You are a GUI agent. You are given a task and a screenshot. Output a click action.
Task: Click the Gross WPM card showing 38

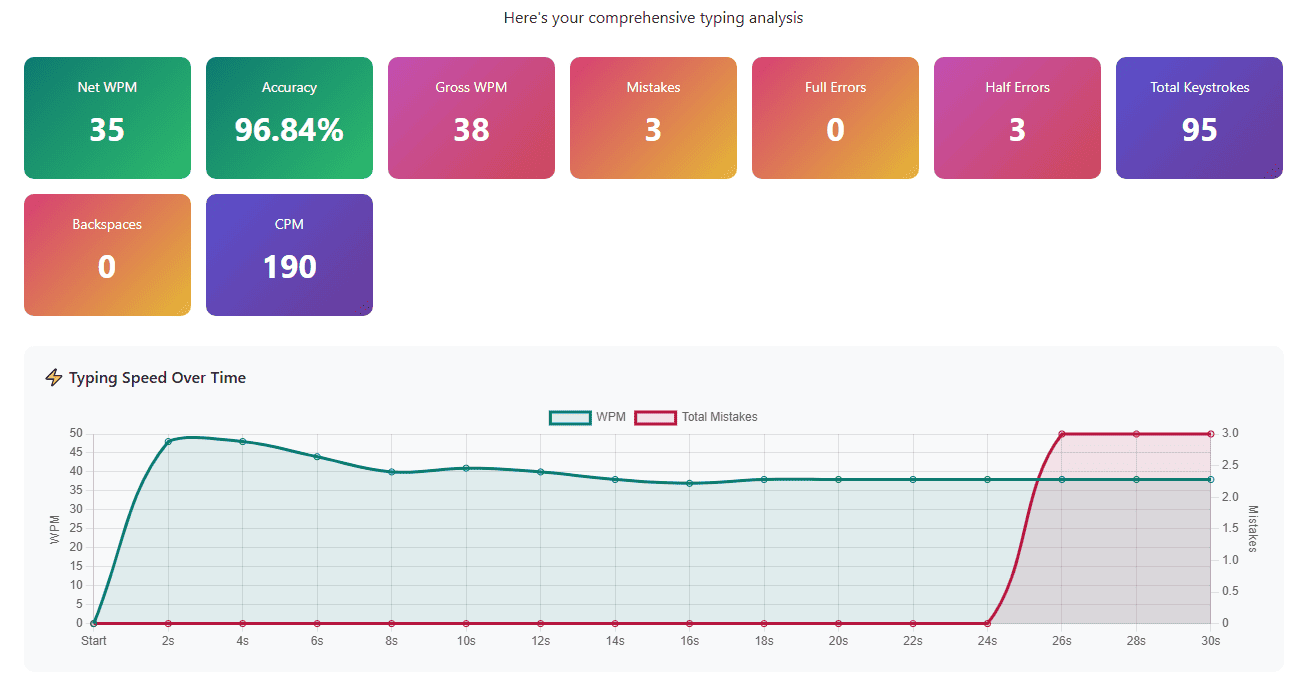[471, 117]
